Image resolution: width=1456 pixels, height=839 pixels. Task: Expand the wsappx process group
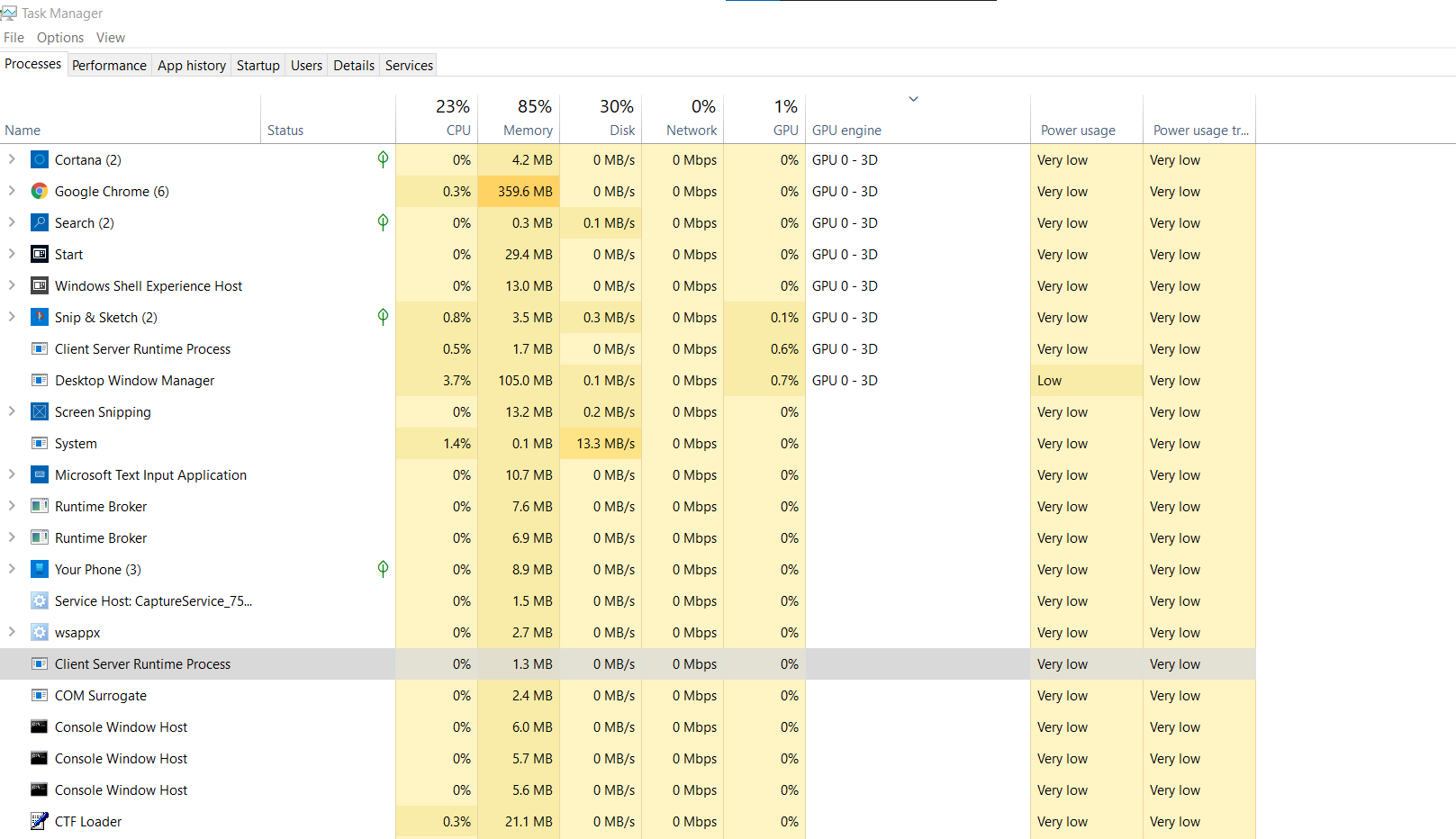click(12, 632)
